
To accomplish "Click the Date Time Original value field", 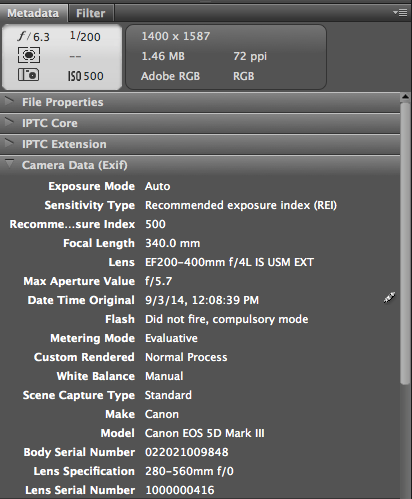I will 202,300.
